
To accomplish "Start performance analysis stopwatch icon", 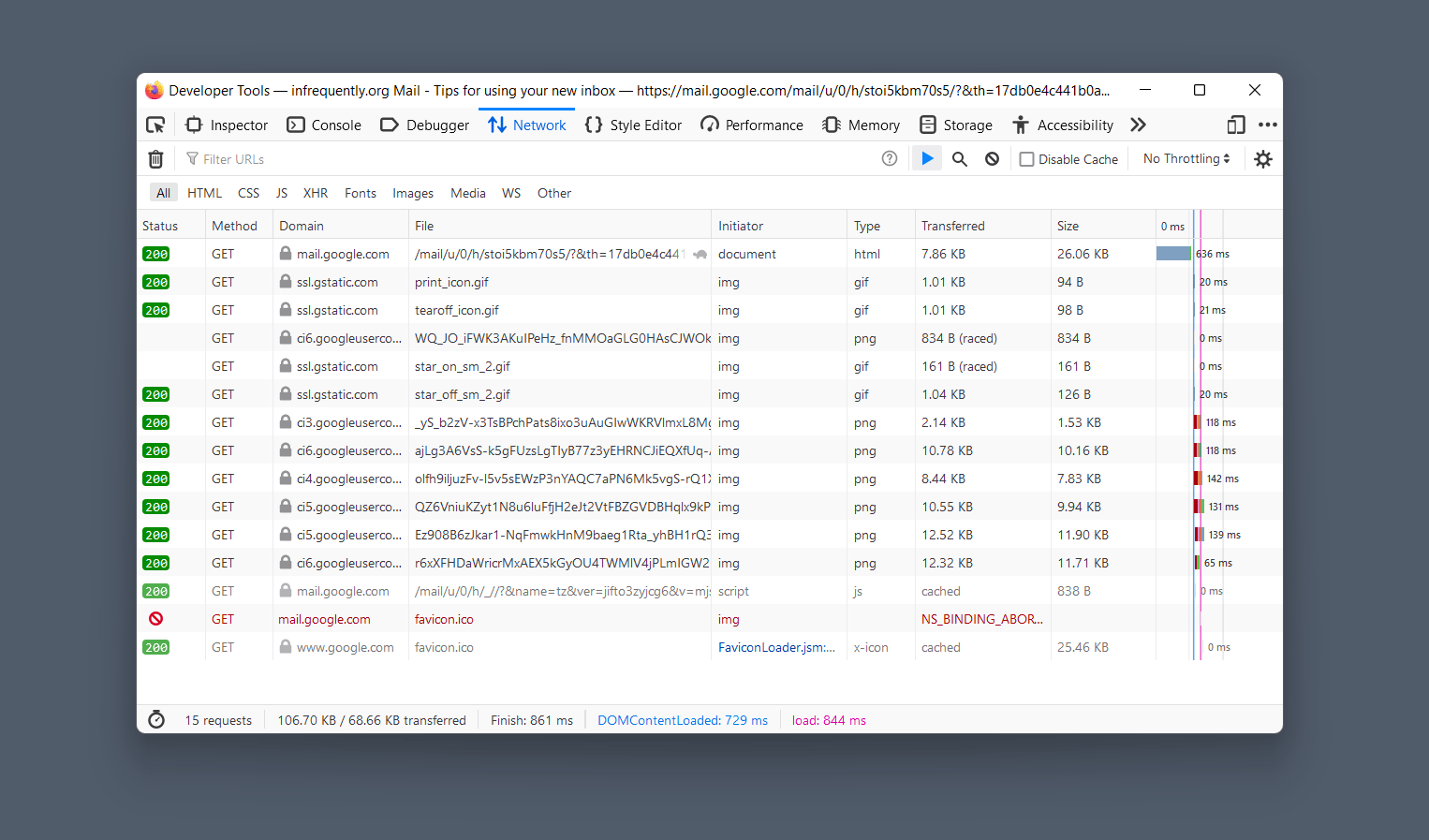I will click(156, 719).
